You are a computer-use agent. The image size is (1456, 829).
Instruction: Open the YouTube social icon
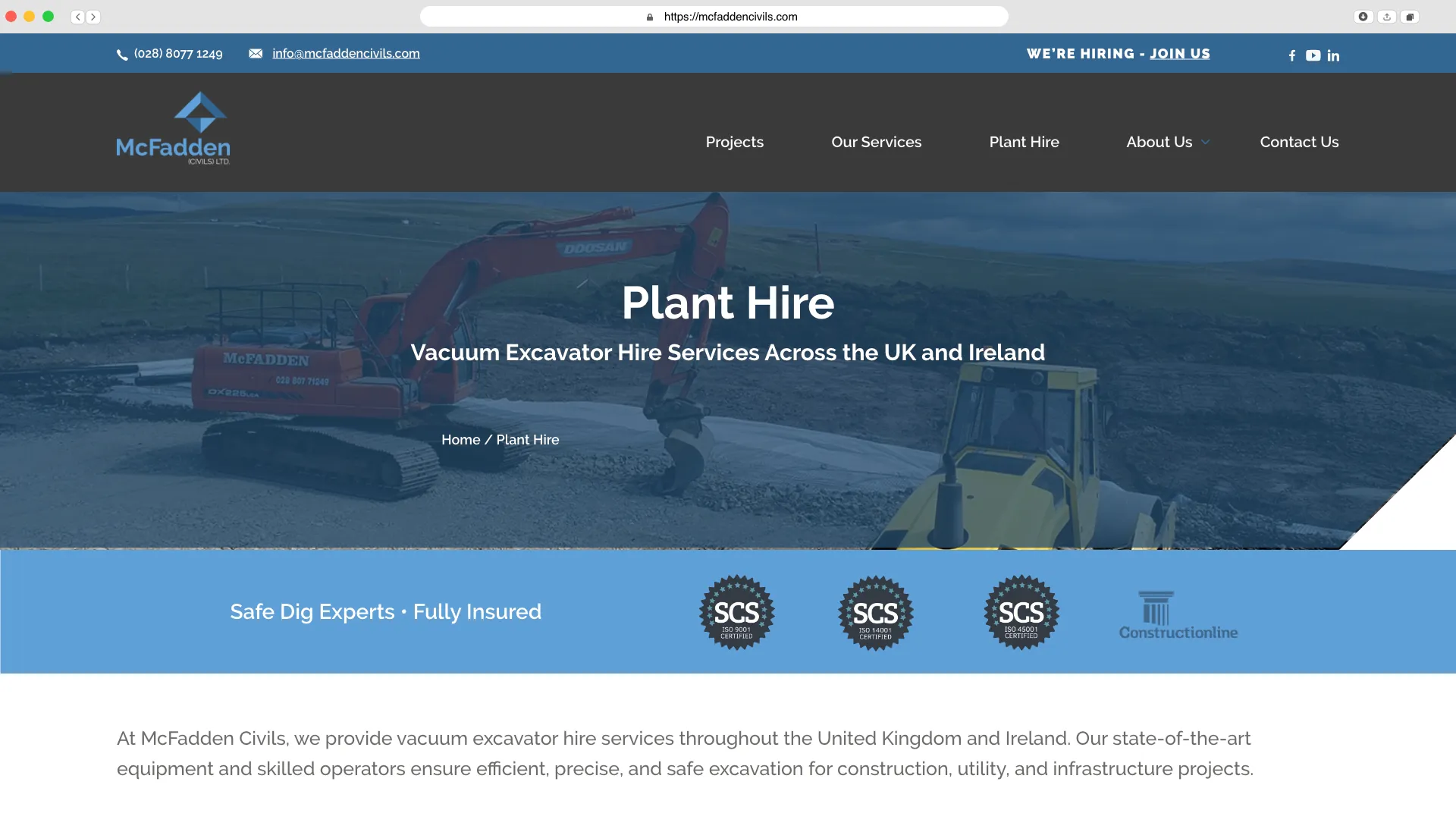(x=1313, y=55)
